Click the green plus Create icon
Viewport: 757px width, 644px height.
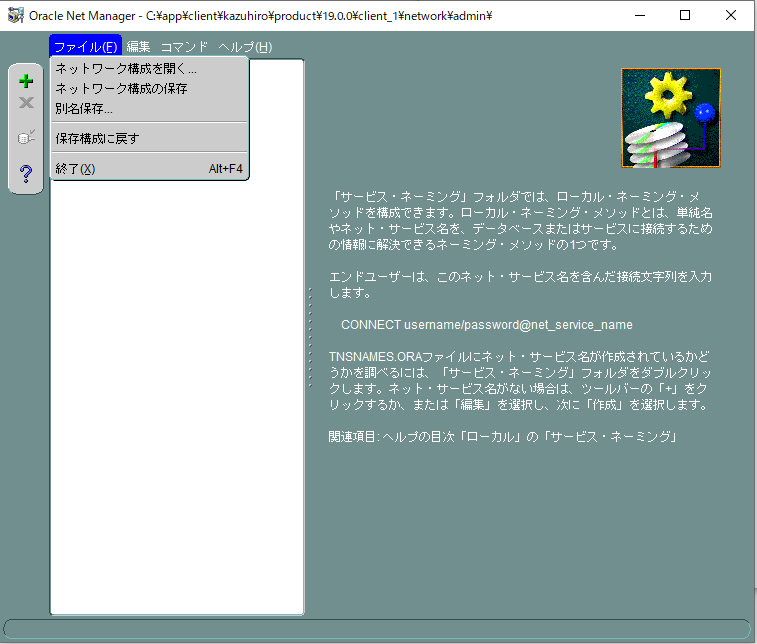(26, 81)
